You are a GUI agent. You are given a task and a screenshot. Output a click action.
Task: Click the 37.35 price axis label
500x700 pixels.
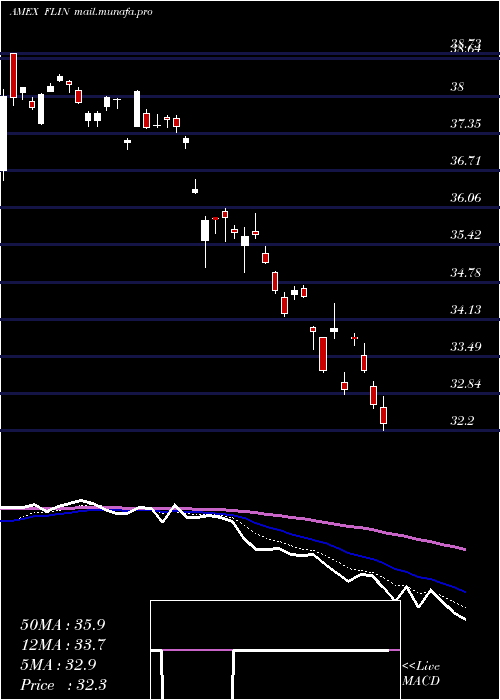(x=466, y=124)
